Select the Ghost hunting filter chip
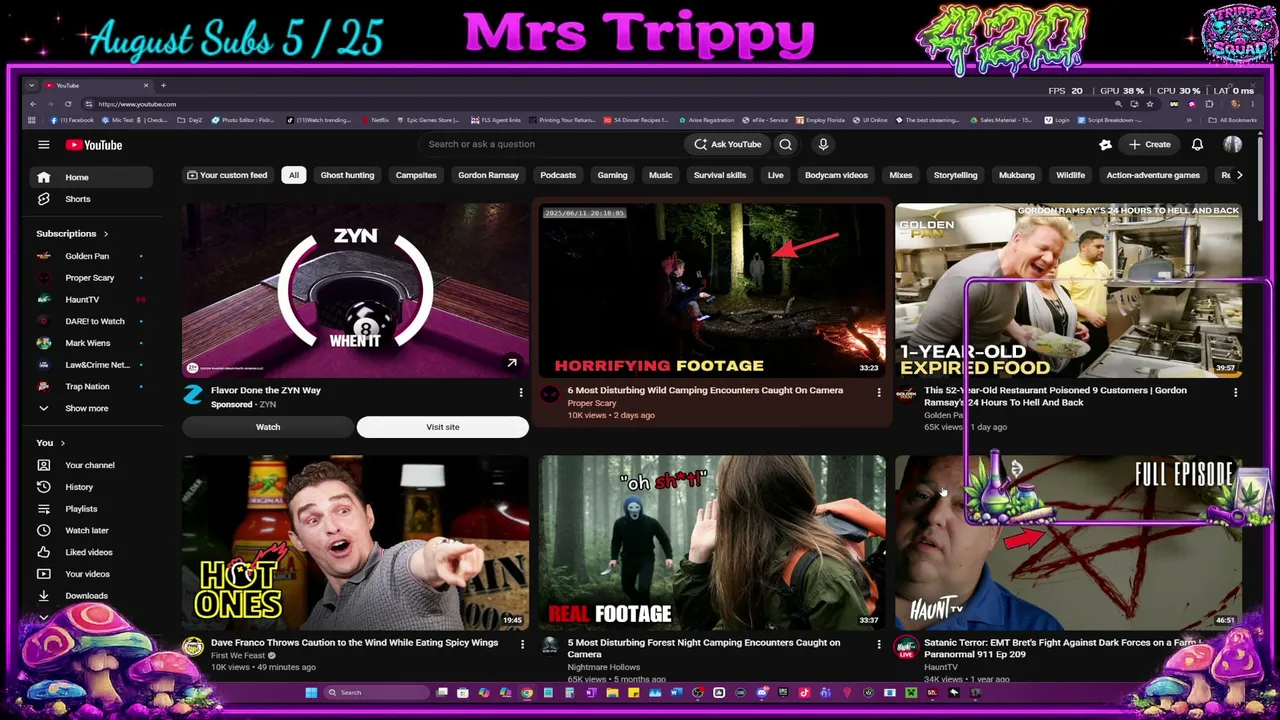Image resolution: width=1280 pixels, height=720 pixels. point(347,175)
